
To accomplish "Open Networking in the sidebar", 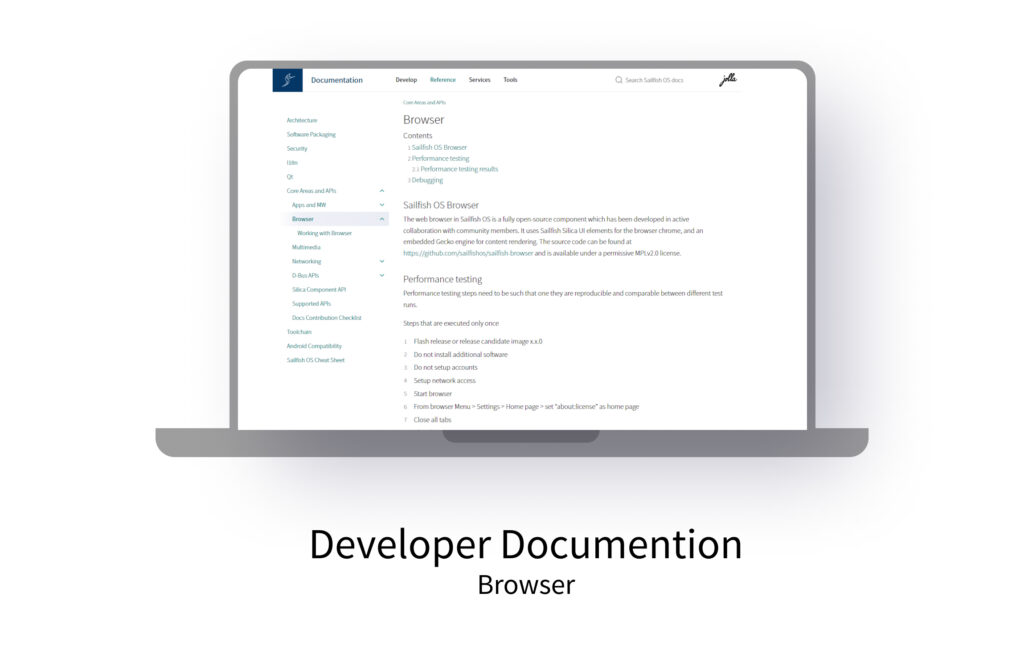I will click(x=306, y=261).
